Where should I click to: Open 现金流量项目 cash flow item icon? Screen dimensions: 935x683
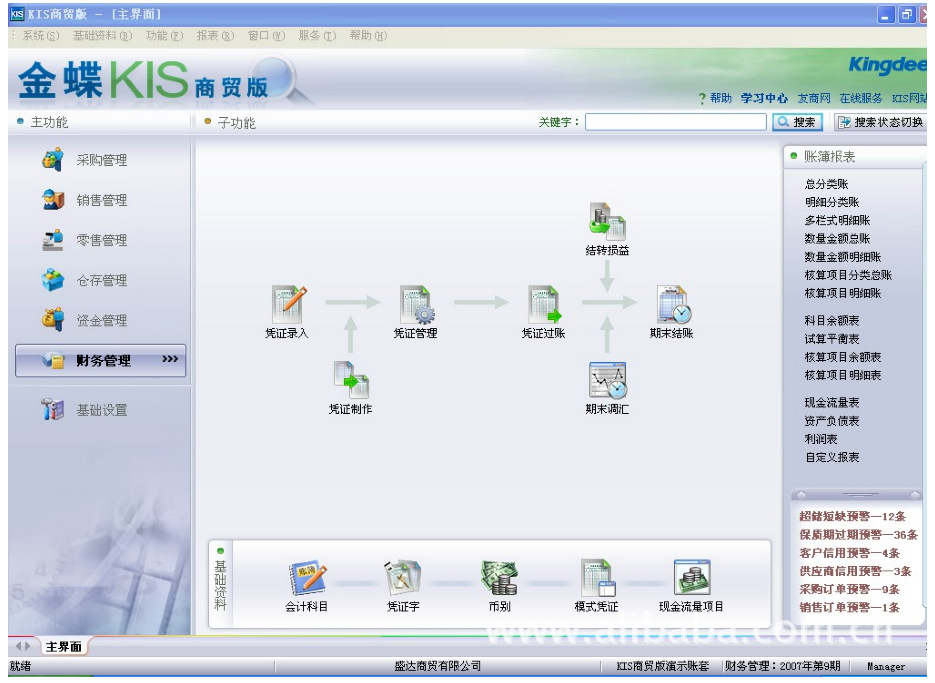(x=692, y=577)
